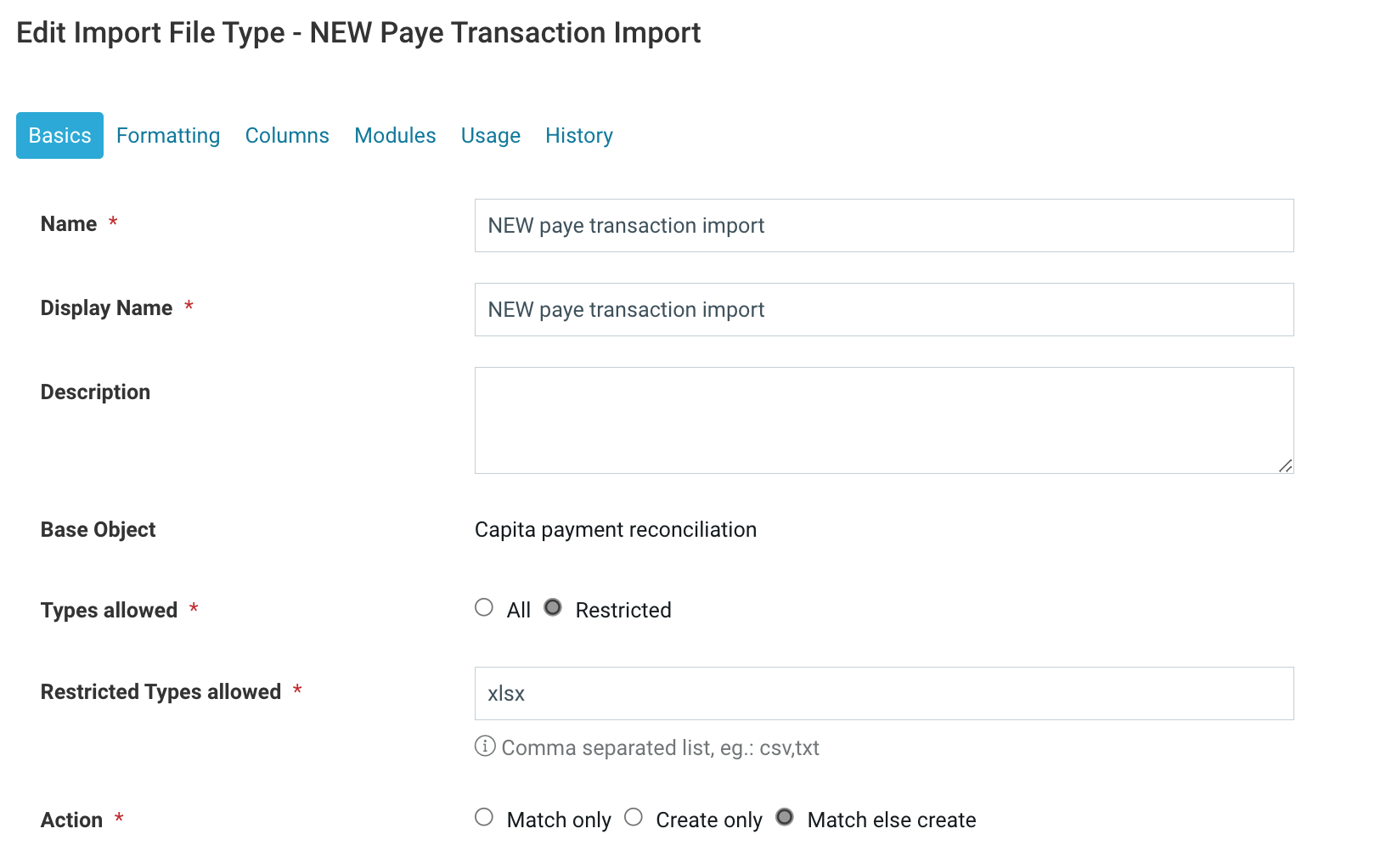Click the info icon beside comma separated hint
The width and height of the screenshot is (1386, 868).
[x=485, y=747]
